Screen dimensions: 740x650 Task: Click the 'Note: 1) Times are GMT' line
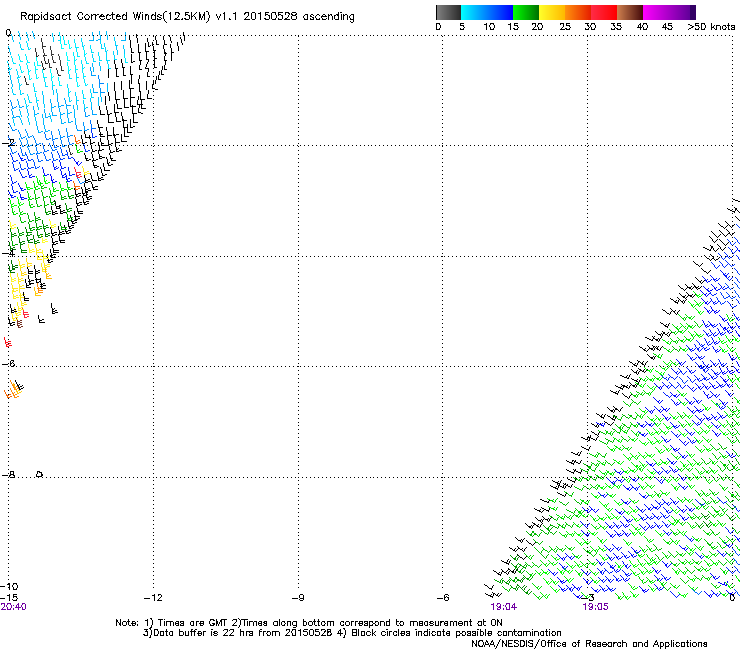(x=309, y=623)
